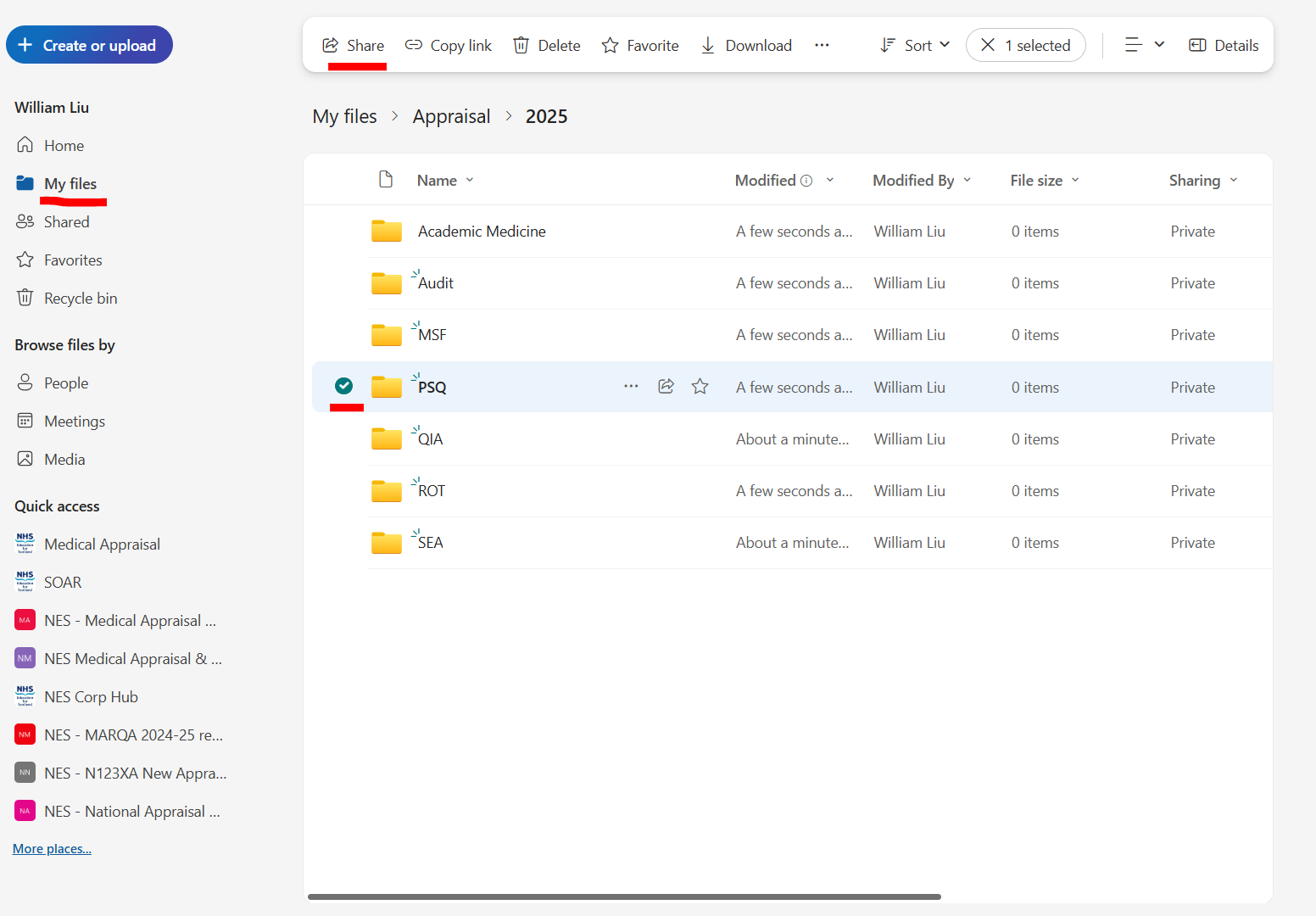Image resolution: width=1316 pixels, height=916 pixels.
Task: Click Download in the toolbar
Action: pos(746,46)
